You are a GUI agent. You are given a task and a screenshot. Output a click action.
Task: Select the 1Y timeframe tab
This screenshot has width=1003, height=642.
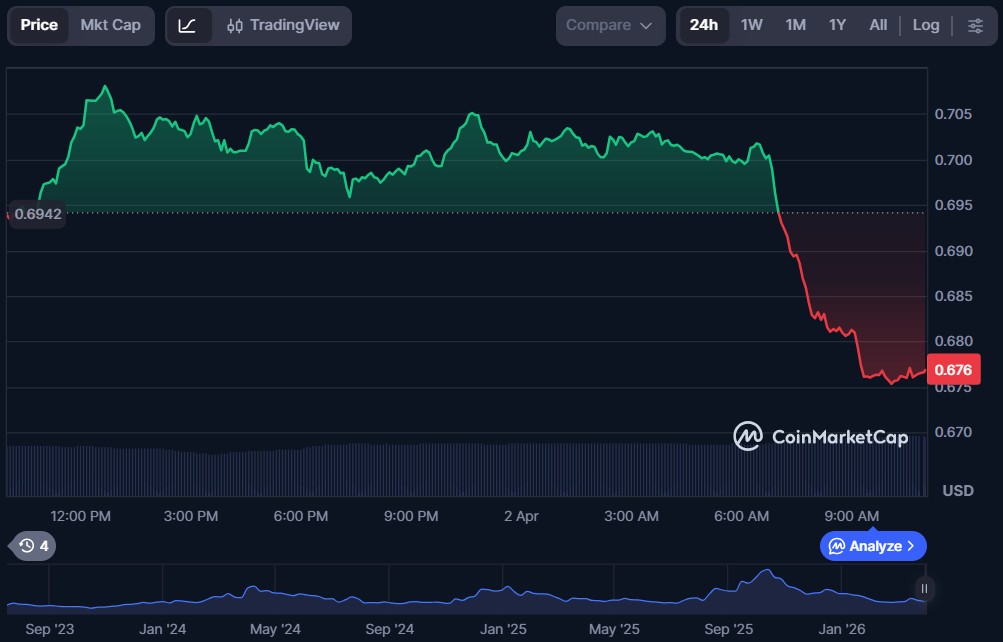836,25
